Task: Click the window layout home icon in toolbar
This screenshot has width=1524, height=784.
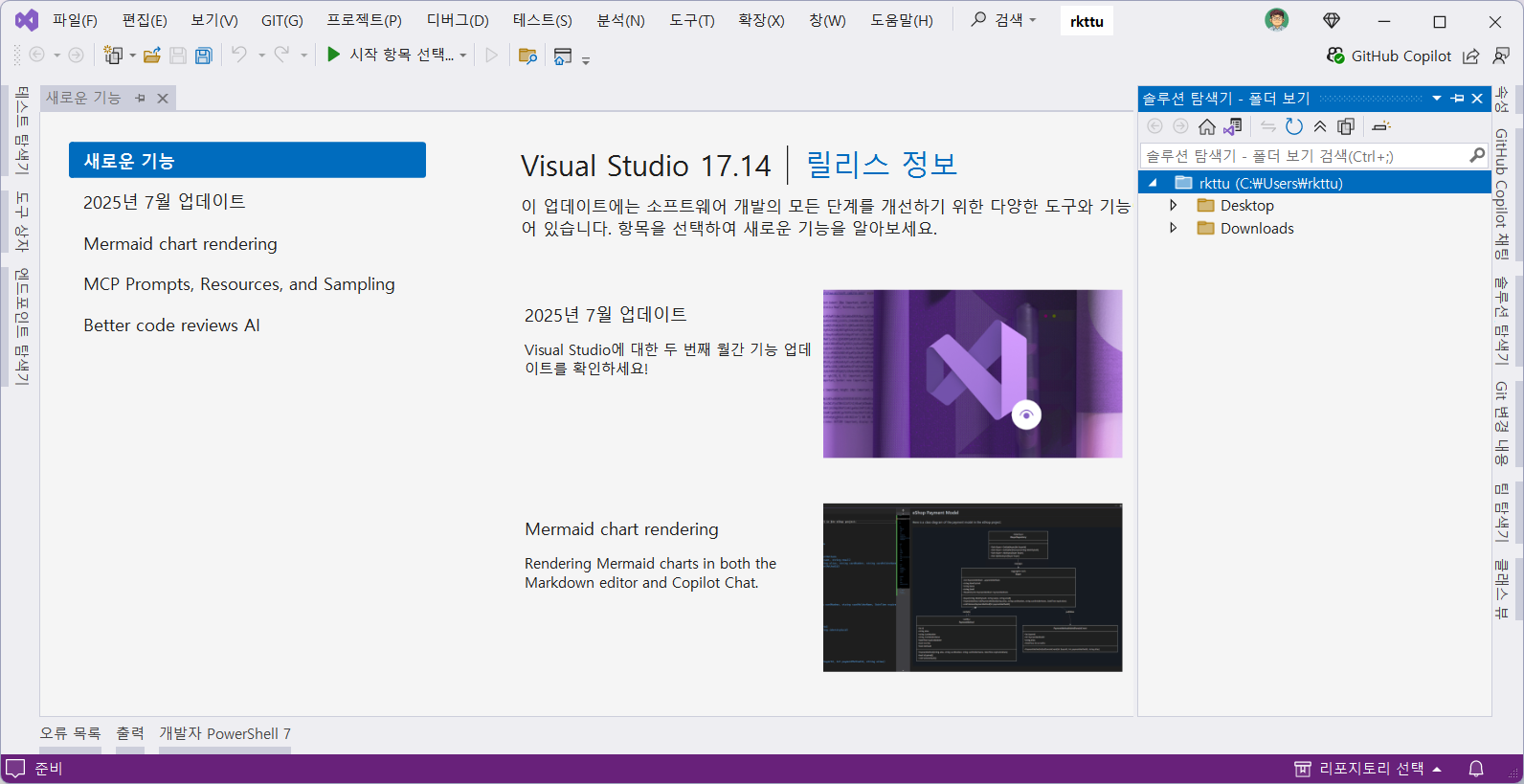Action: (x=563, y=56)
